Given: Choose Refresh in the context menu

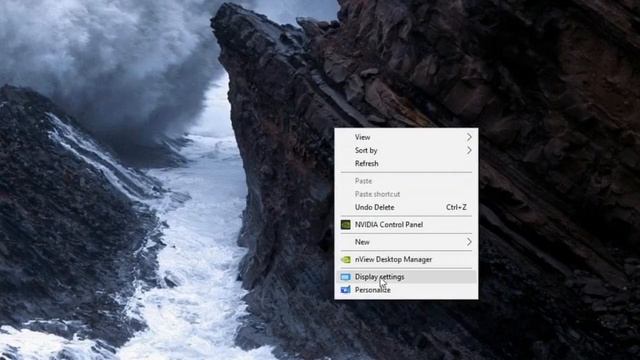Looking at the screenshot, I should pos(406,163).
